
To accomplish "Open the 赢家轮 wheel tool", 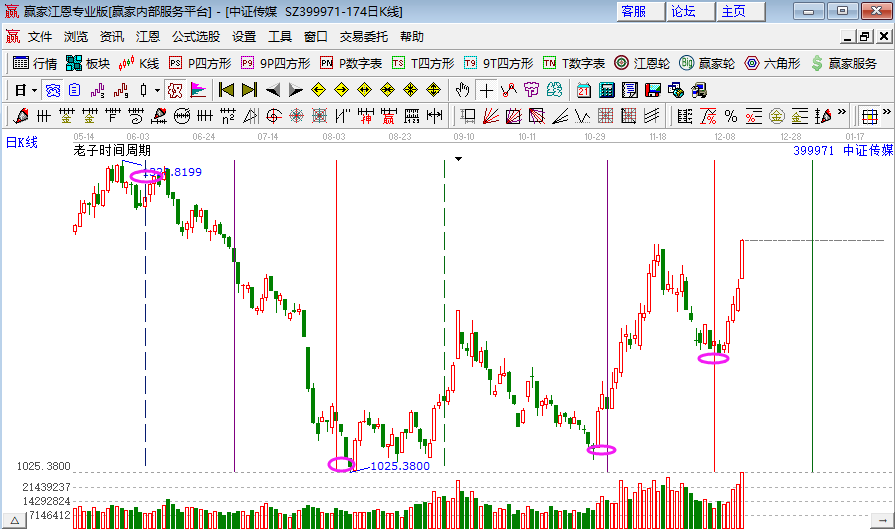I will [707, 63].
